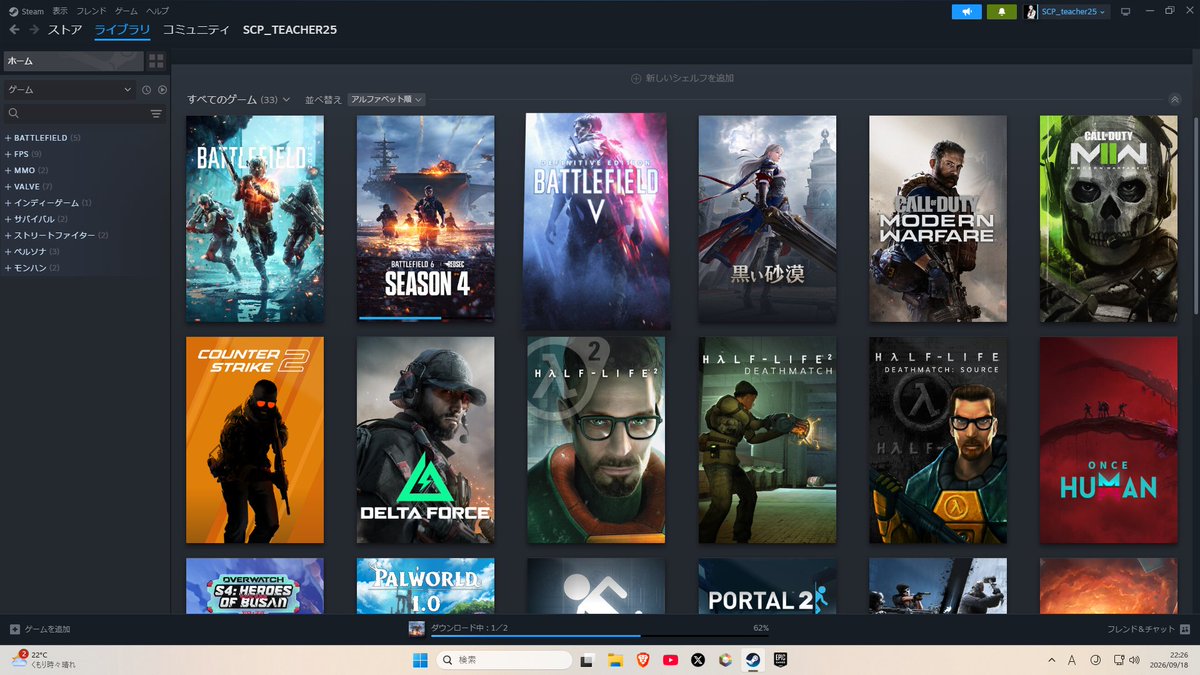Open Brave browser from the taskbar

tap(643, 660)
